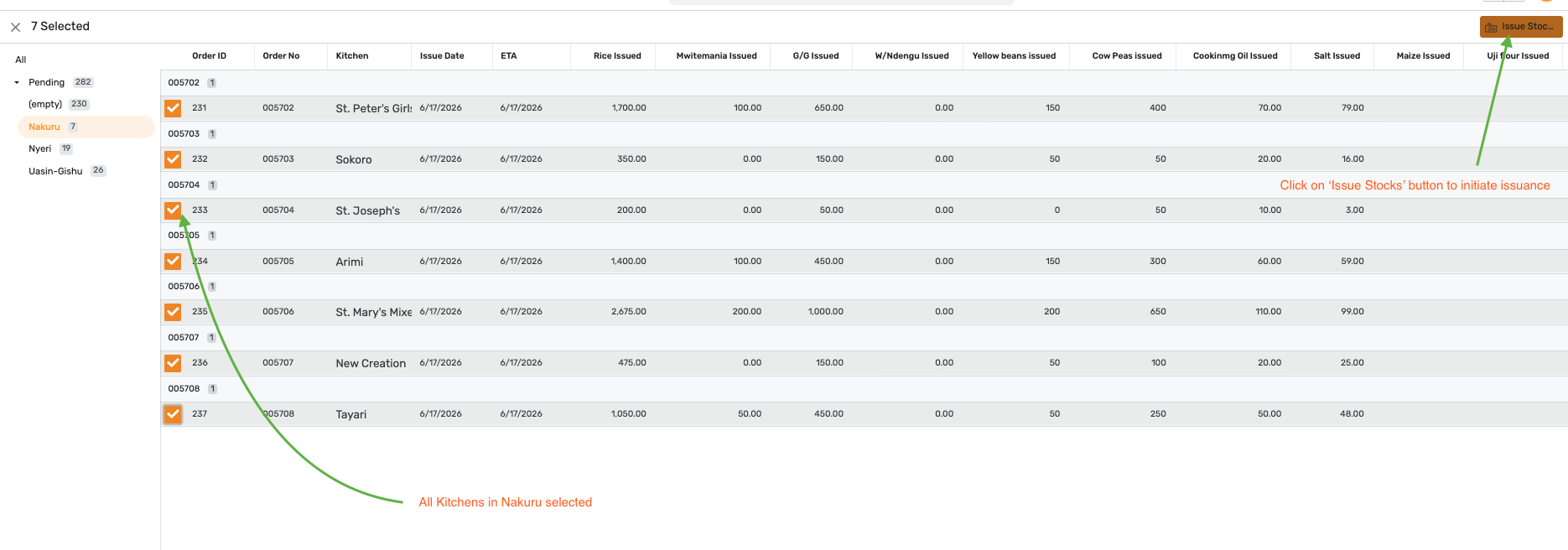Click kitchen name Arimi
This screenshot has height=550, width=1568.
tap(350, 262)
